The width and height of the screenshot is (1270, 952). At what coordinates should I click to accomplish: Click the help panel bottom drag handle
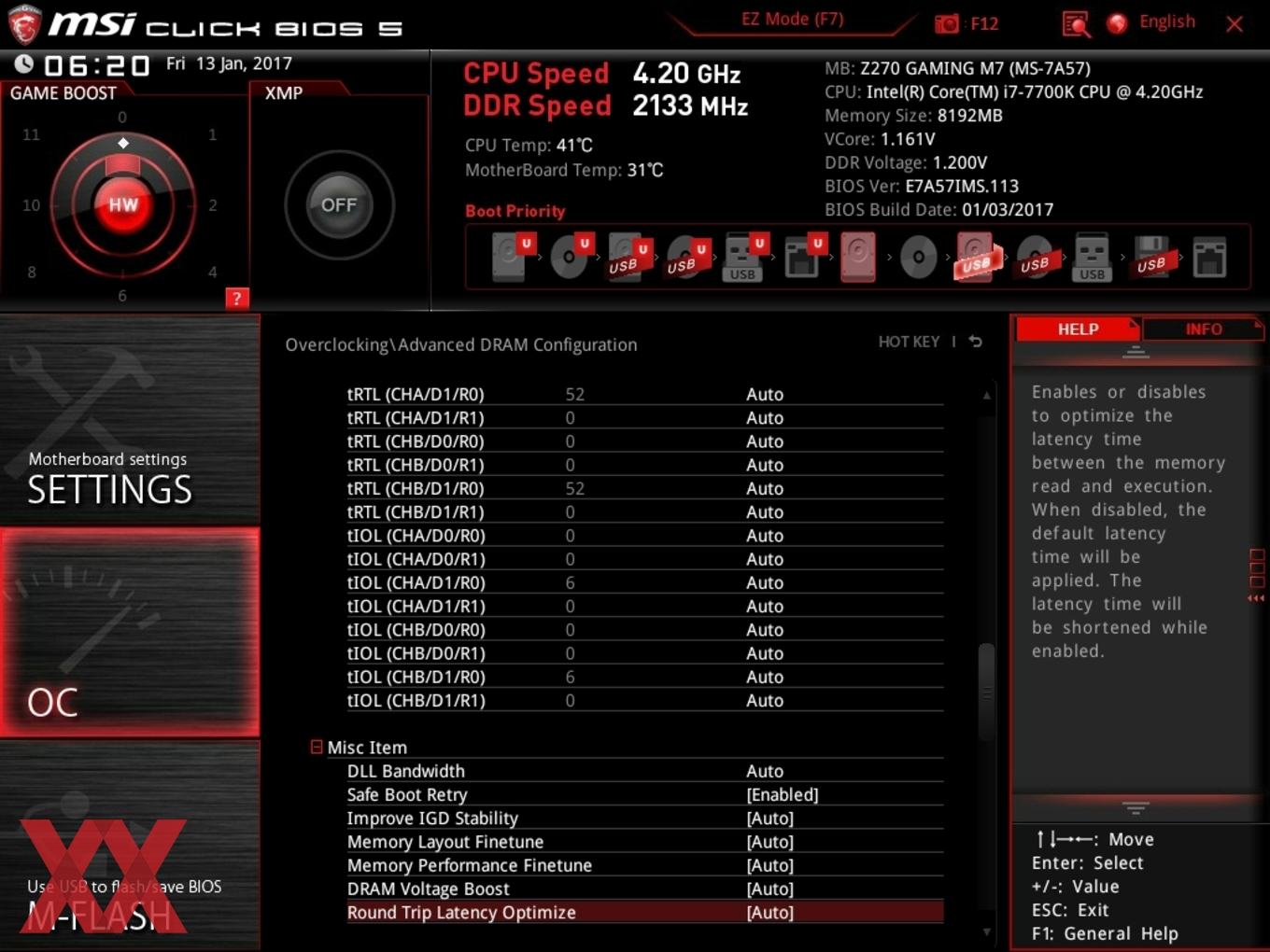click(x=1136, y=807)
